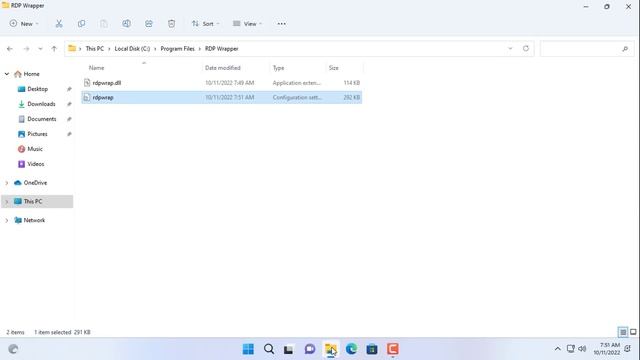Viewport: 640px width, 360px height.
Task: Show hidden system tray icons
Action: 558,349
